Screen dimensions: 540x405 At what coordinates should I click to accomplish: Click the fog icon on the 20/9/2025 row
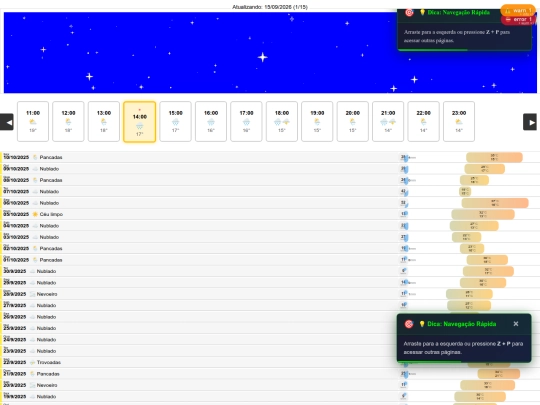point(32,385)
